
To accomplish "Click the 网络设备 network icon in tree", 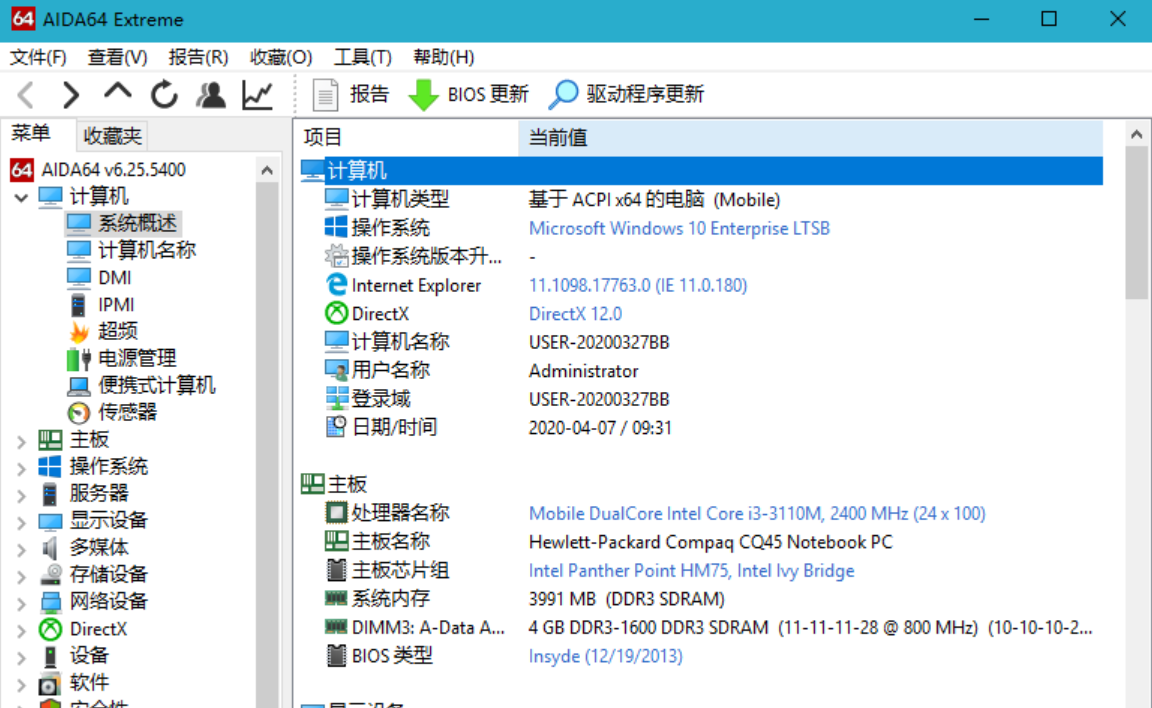I will (x=50, y=602).
